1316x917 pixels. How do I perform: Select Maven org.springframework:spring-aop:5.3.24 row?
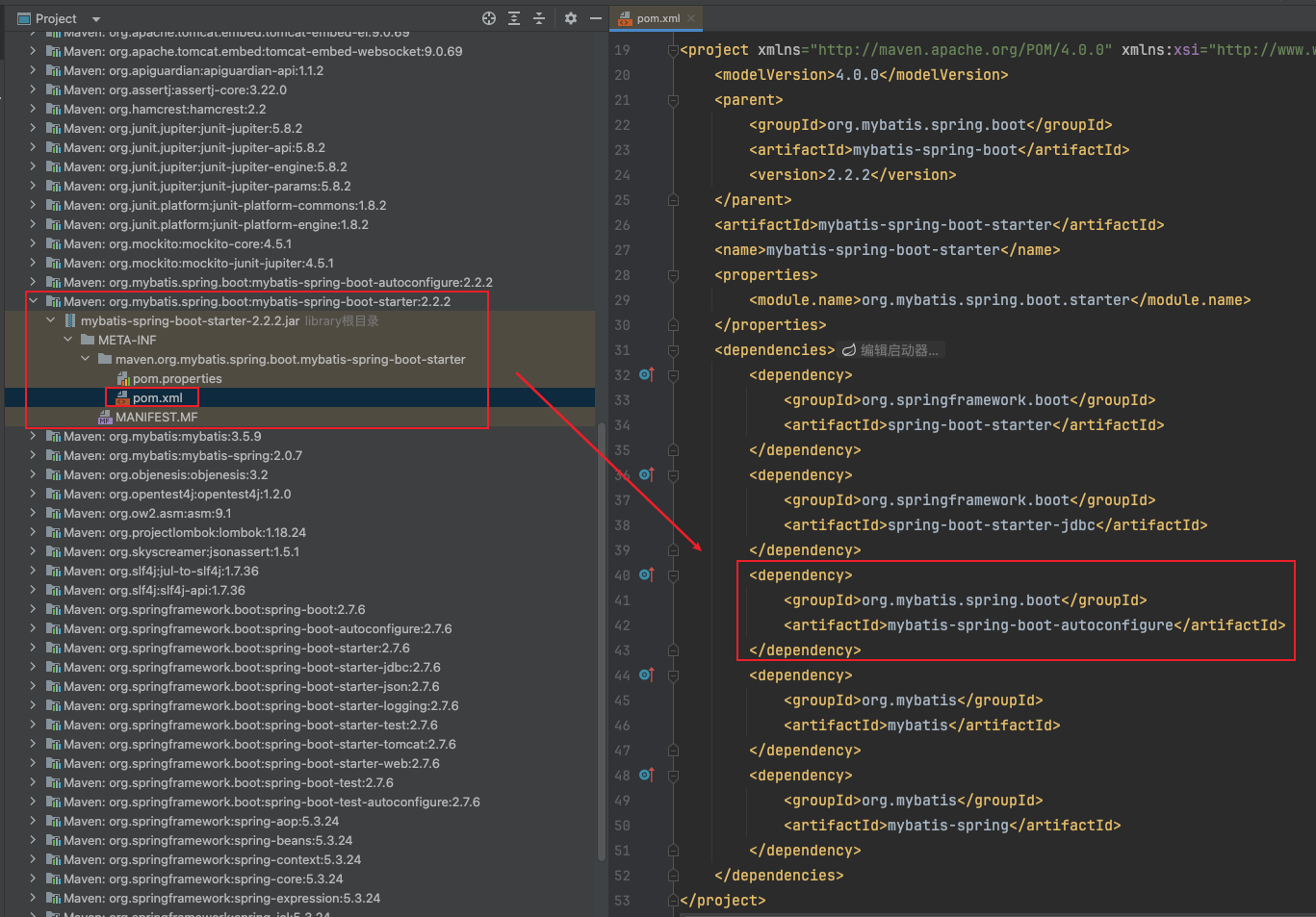(x=299, y=821)
